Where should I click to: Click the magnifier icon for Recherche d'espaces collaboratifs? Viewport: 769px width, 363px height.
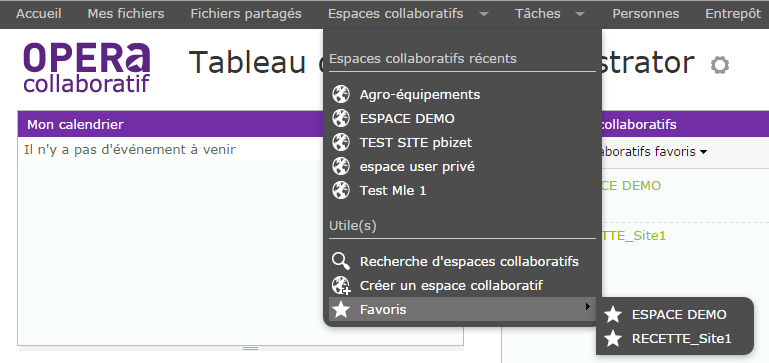341,261
